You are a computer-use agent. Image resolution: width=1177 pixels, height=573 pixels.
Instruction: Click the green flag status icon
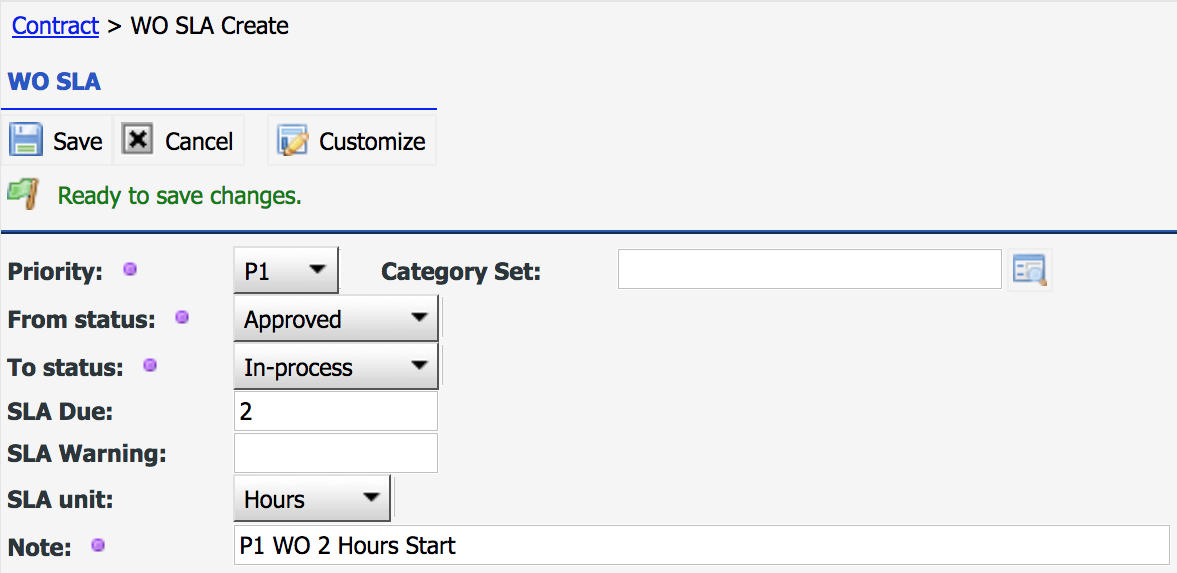(x=23, y=194)
